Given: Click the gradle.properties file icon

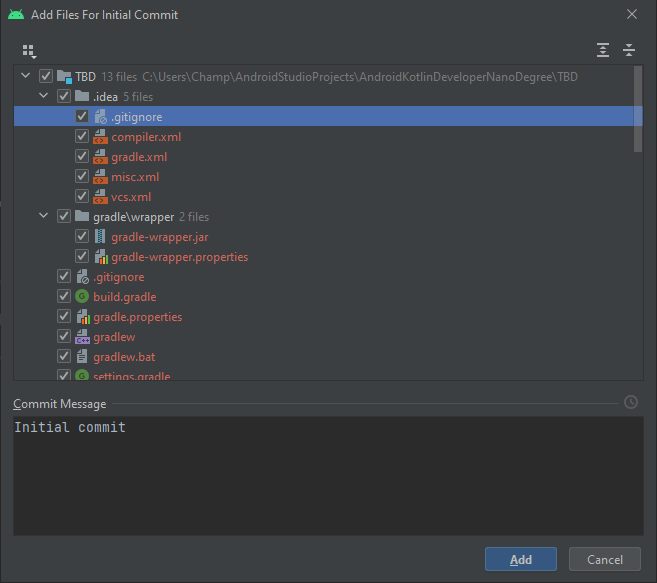Looking at the screenshot, I should 83,317.
